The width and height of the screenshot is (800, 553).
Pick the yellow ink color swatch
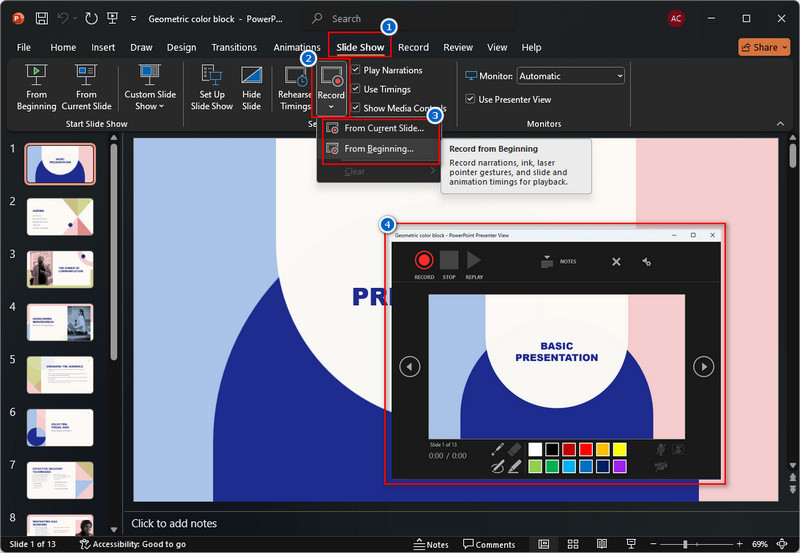tap(619, 449)
